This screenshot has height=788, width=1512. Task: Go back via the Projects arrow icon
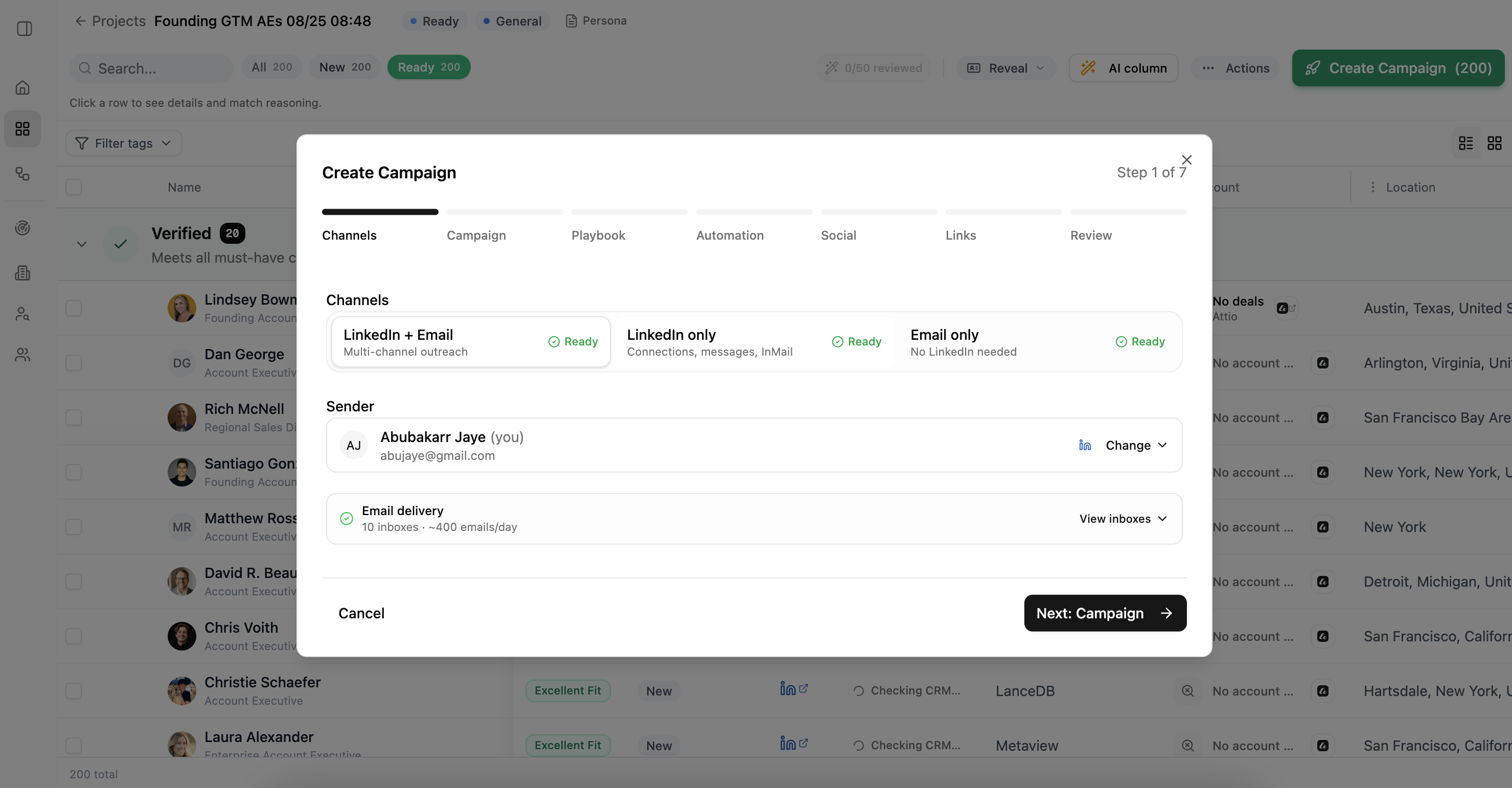coord(80,21)
